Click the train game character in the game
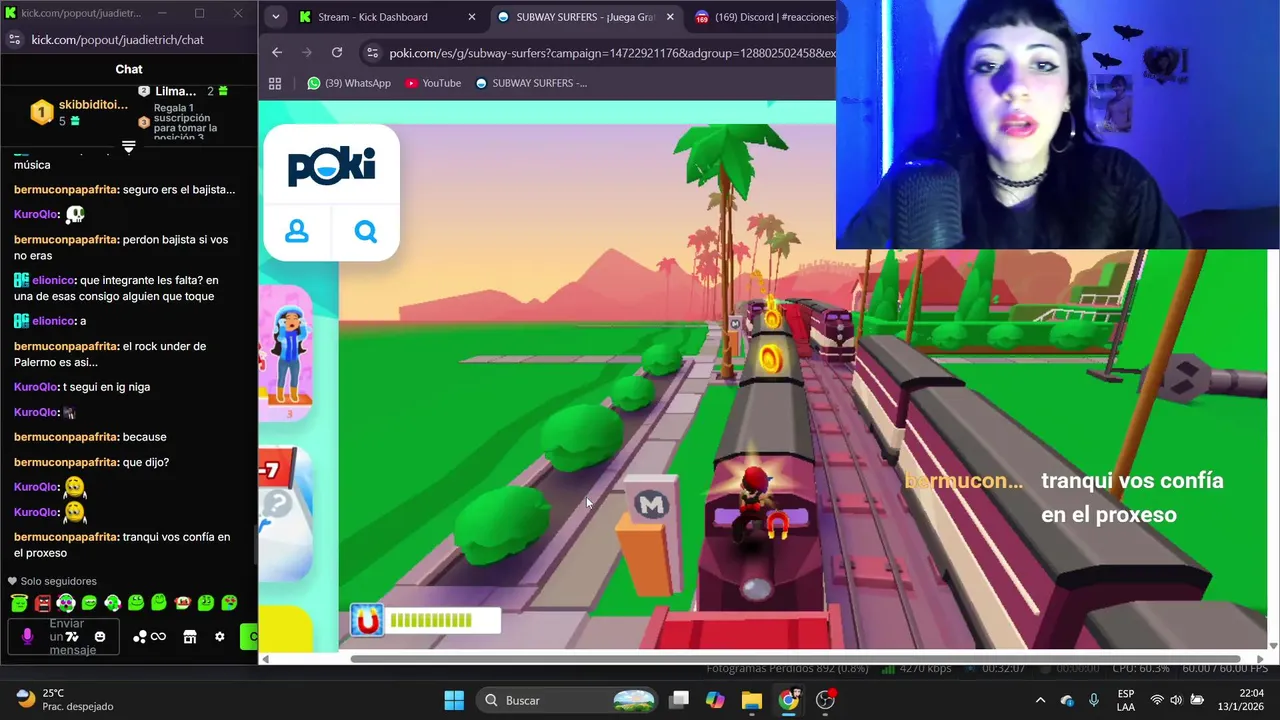This screenshot has height=720, width=1280. click(x=755, y=505)
